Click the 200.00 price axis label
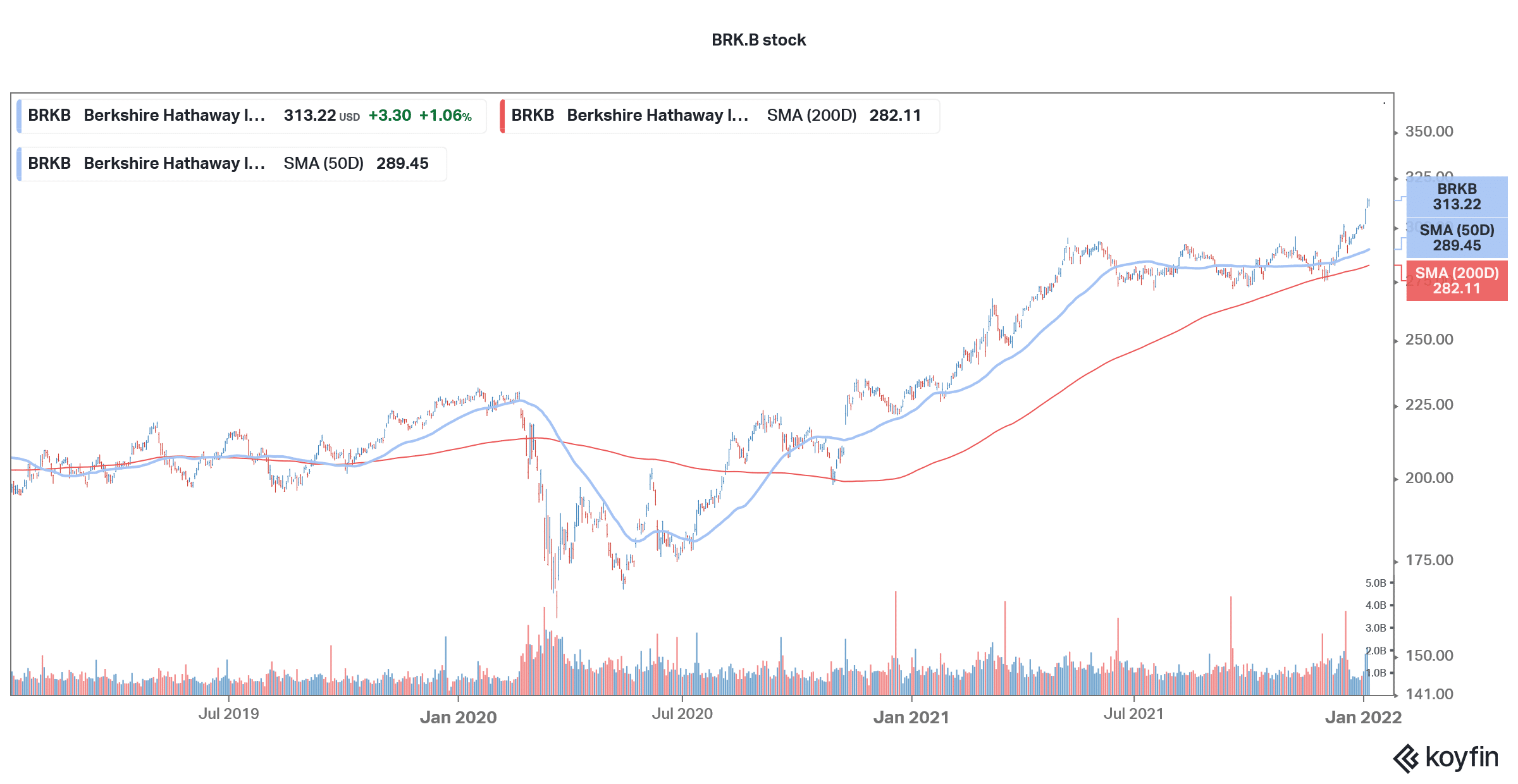Screen dimensions: 1518x784 [1429, 478]
